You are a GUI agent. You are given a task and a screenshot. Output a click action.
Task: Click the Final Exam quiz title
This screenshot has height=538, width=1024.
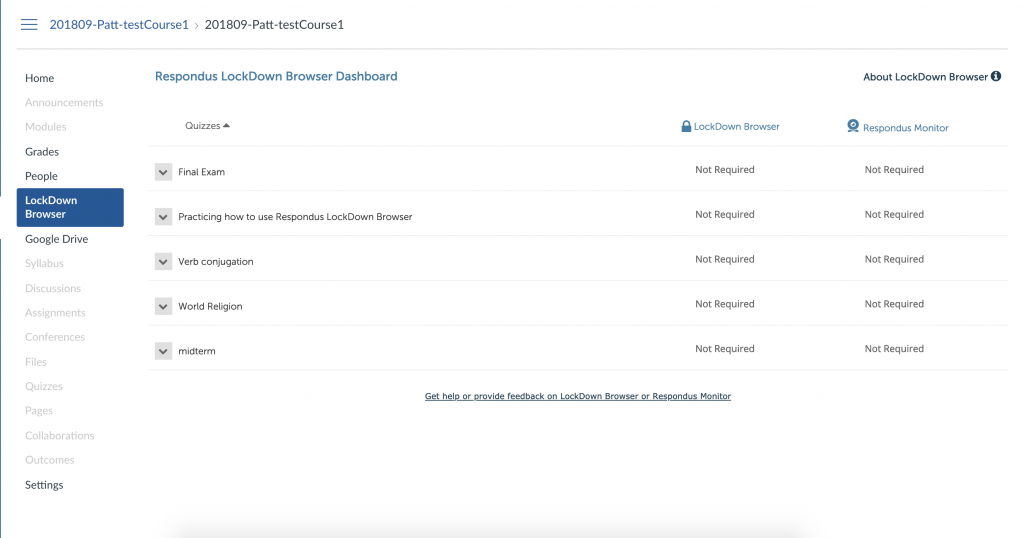201,172
